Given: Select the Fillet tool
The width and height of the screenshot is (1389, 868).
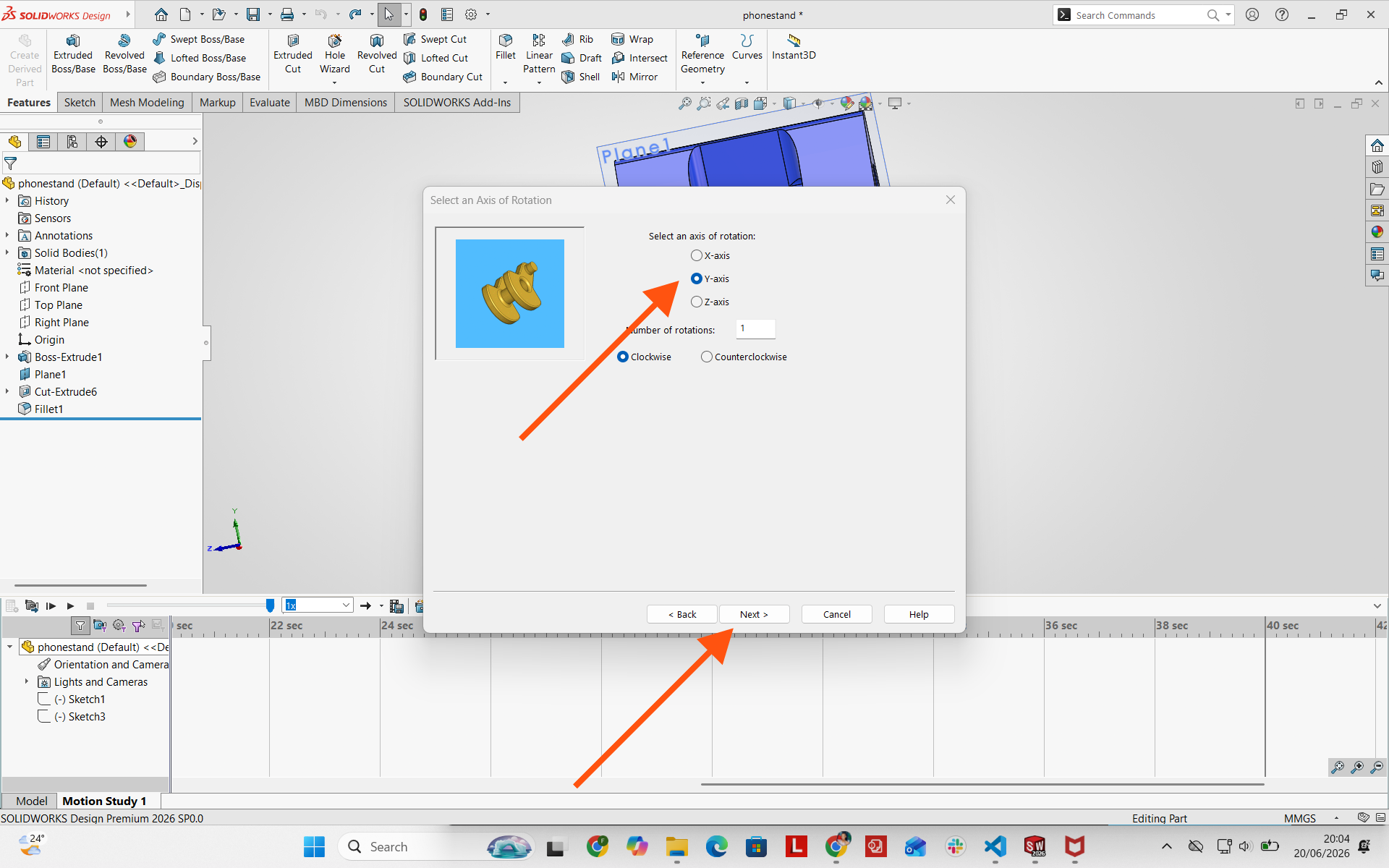Looking at the screenshot, I should 506,48.
